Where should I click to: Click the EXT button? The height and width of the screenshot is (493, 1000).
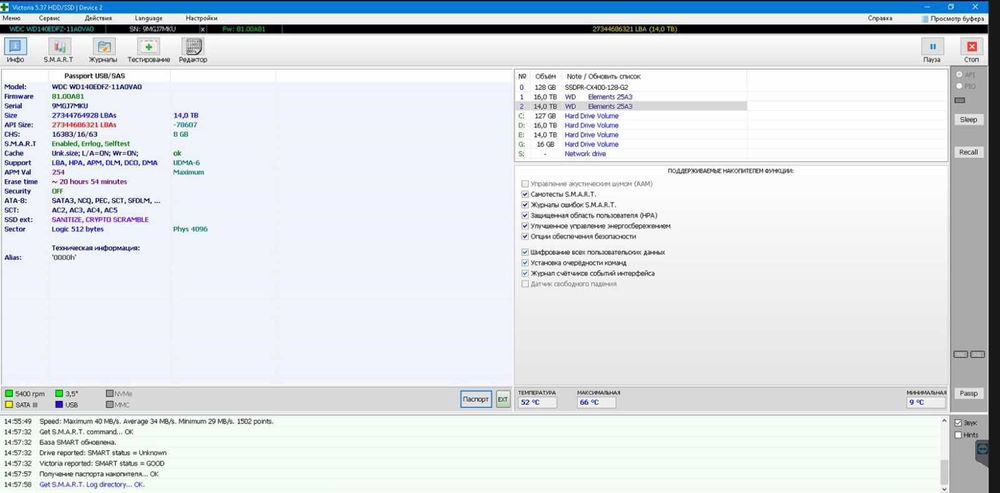coord(503,399)
